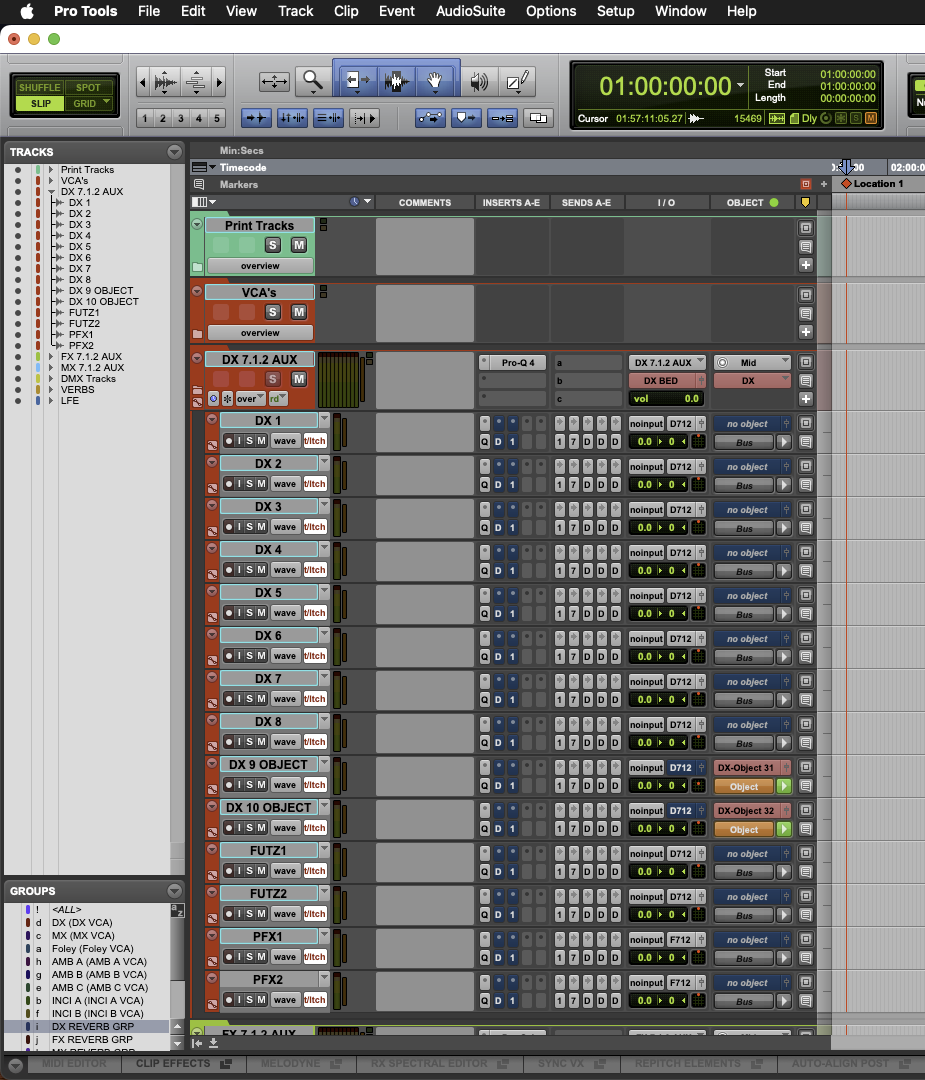Open the Setup menu
This screenshot has width=925, height=1080.
[615, 11]
